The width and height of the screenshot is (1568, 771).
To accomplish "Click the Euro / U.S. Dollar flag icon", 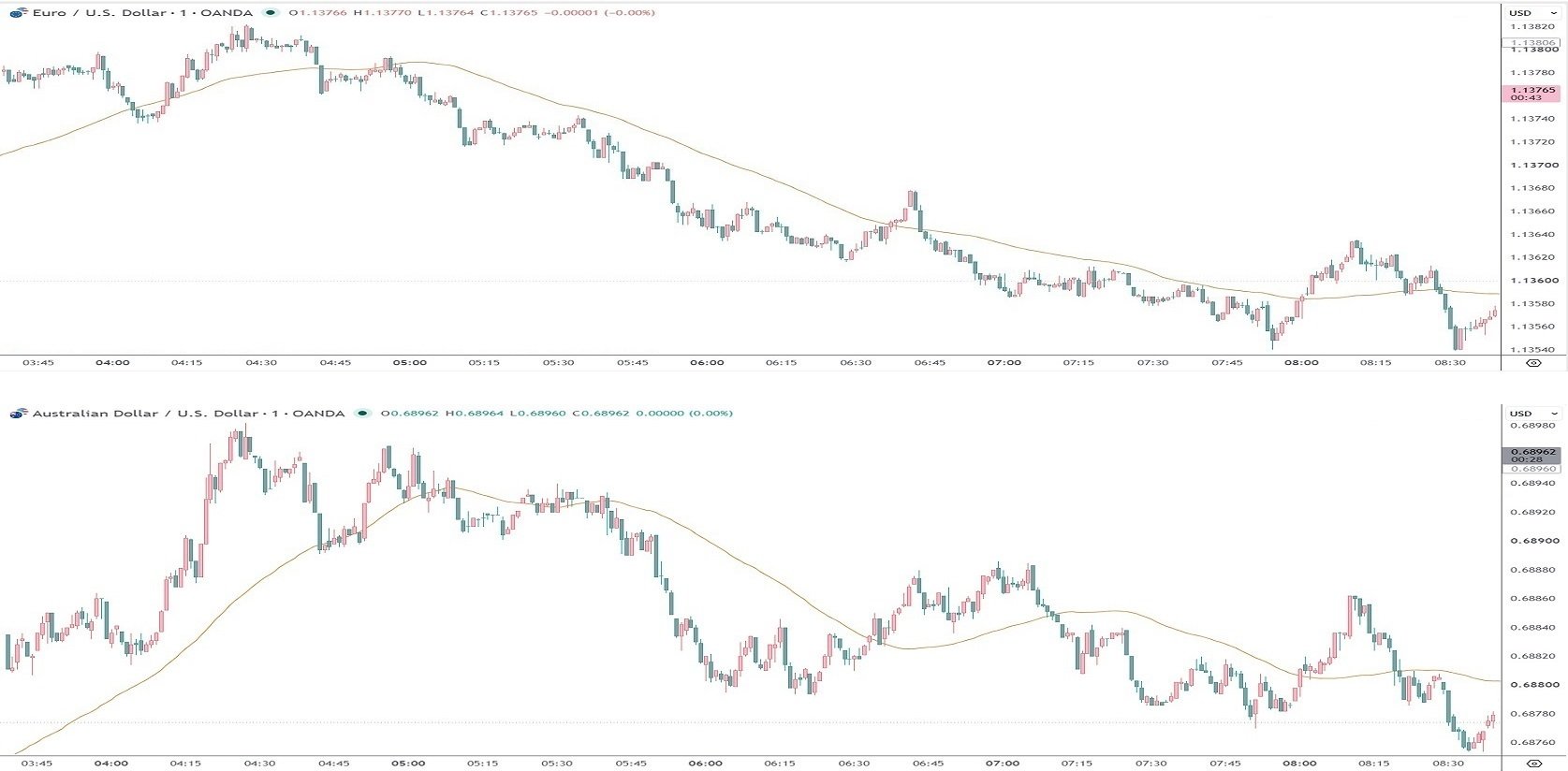I will coord(19,13).
